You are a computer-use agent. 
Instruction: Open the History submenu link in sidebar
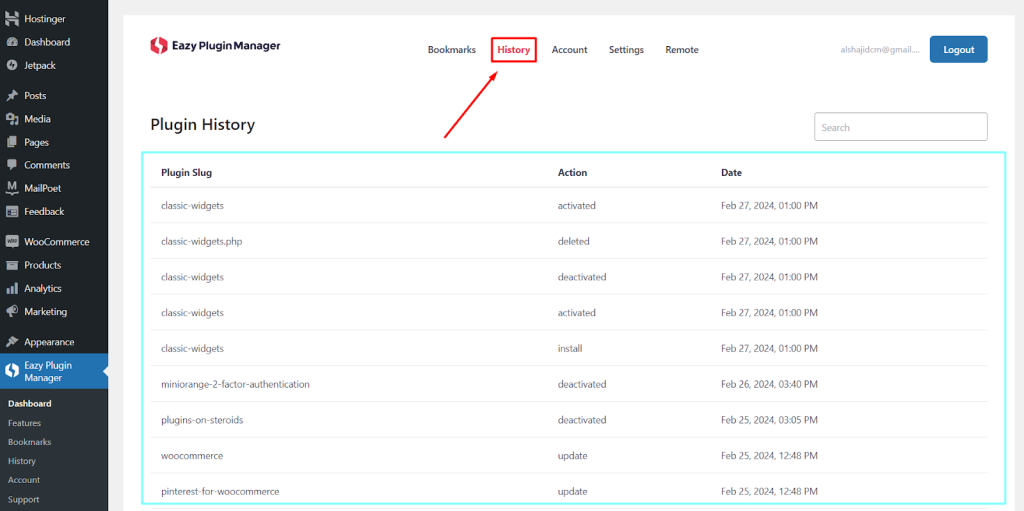point(22,461)
